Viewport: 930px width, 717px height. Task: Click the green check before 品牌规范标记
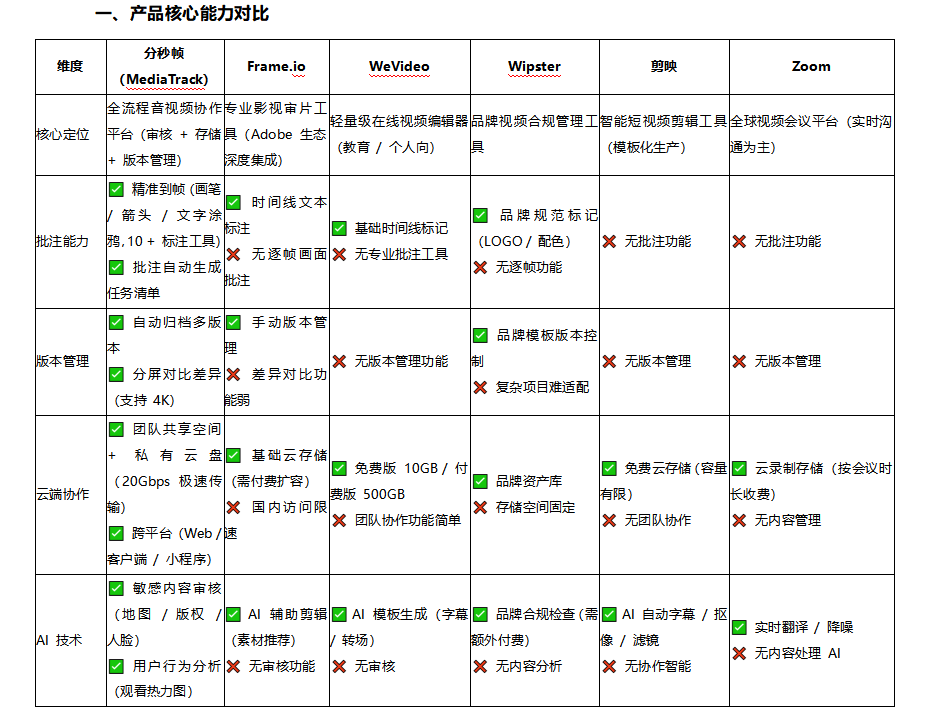point(480,215)
